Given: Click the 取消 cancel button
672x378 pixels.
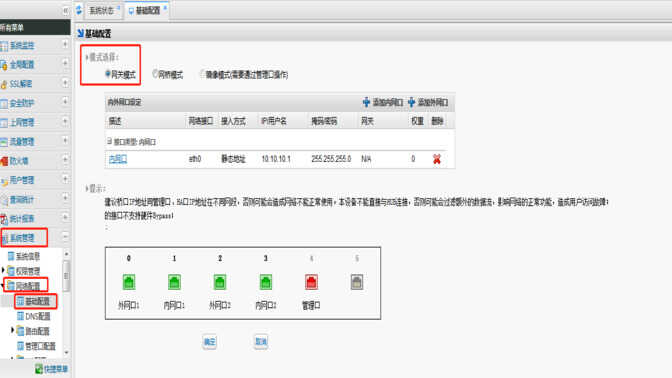Looking at the screenshot, I should click(x=261, y=342).
